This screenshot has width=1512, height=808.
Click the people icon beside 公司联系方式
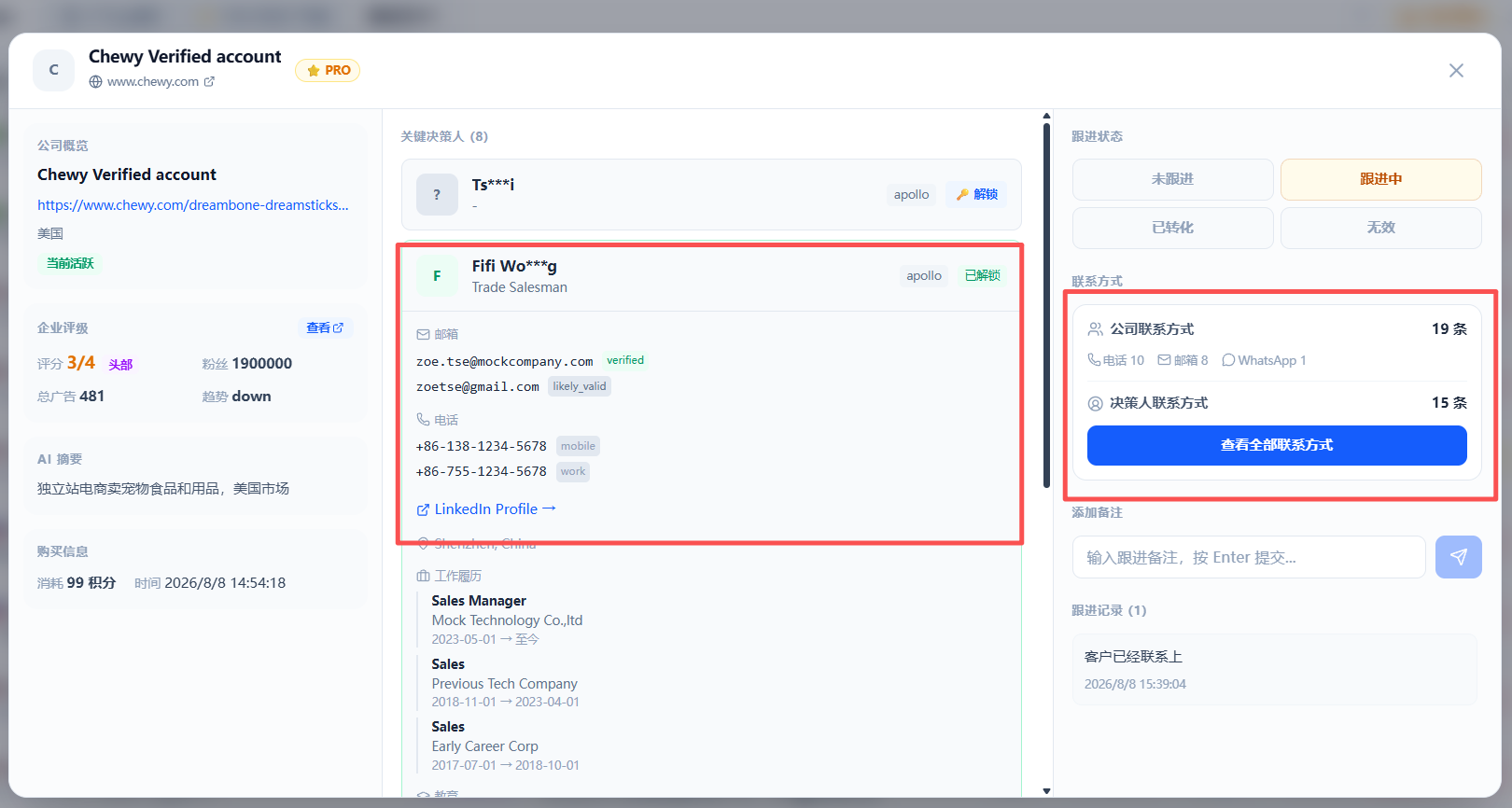1095,329
